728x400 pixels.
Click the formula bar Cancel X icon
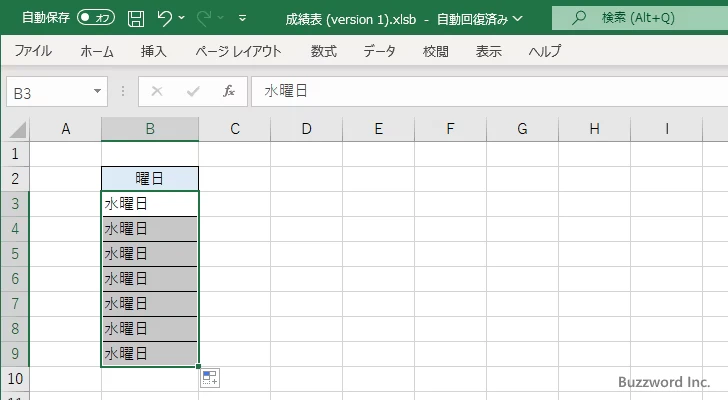157,91
